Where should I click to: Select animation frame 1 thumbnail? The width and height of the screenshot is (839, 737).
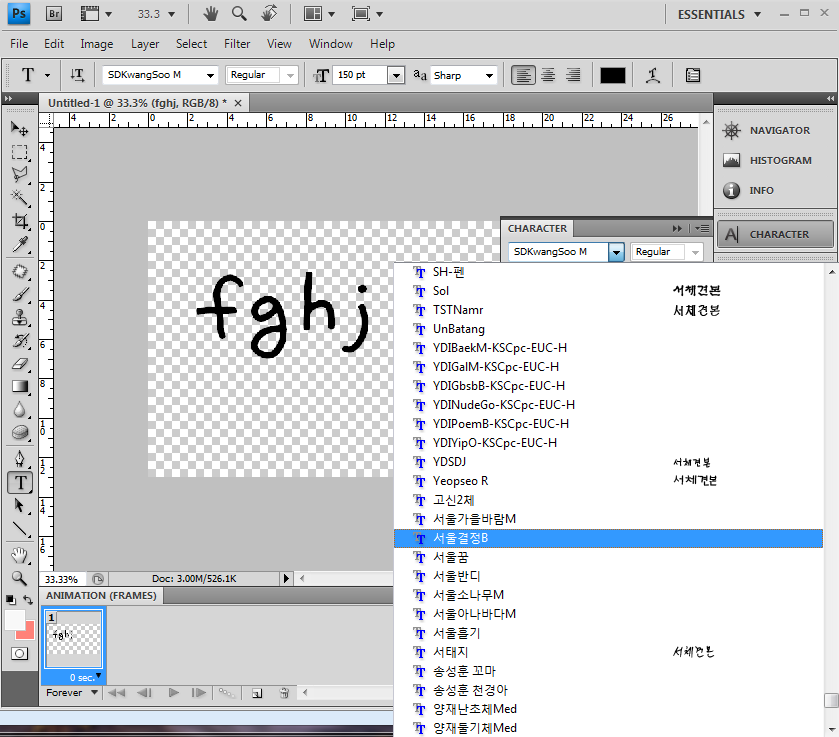pos(73,639)
